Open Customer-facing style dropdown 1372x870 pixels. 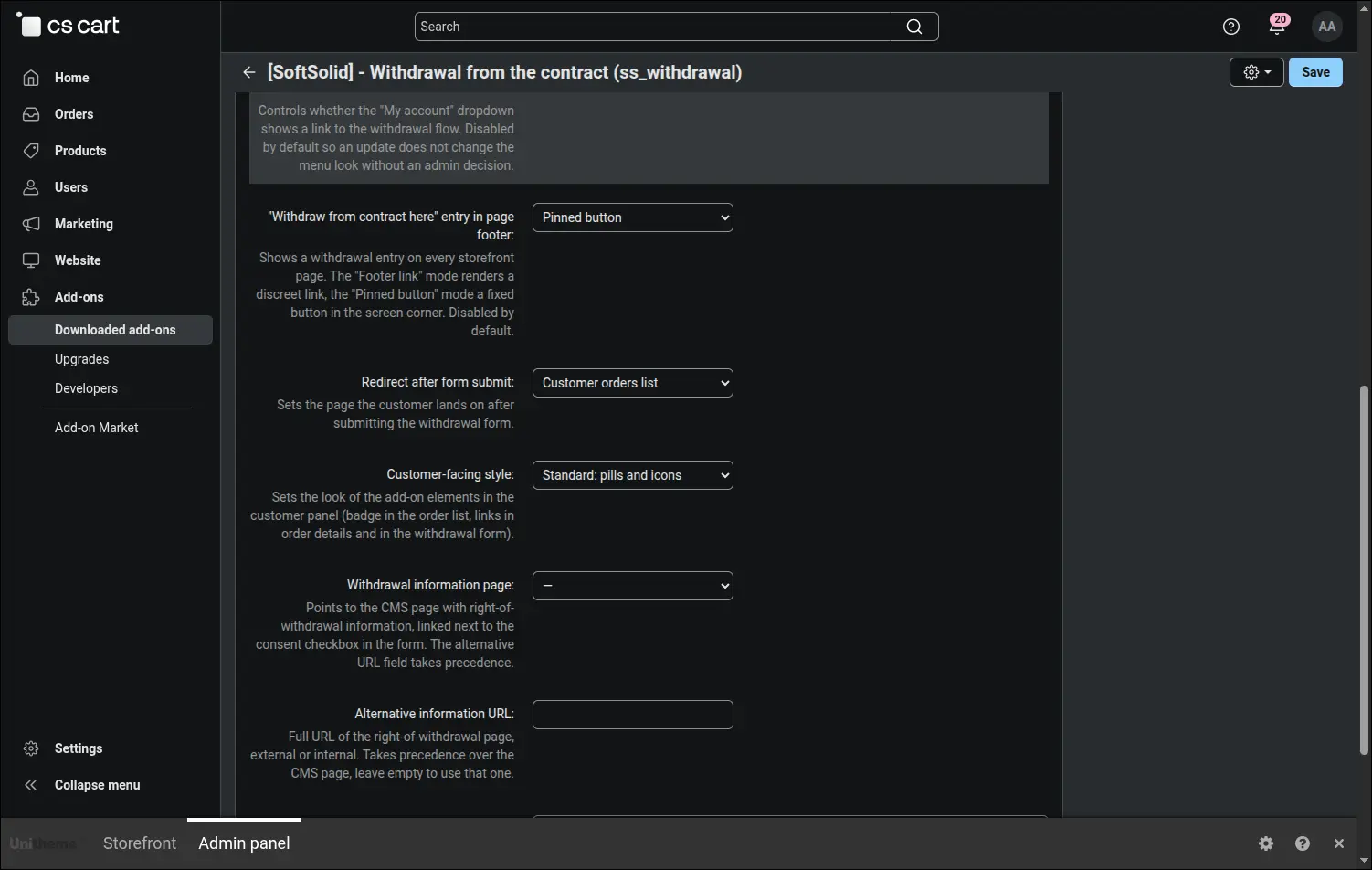pyautogui.click(x=633, y=475)
